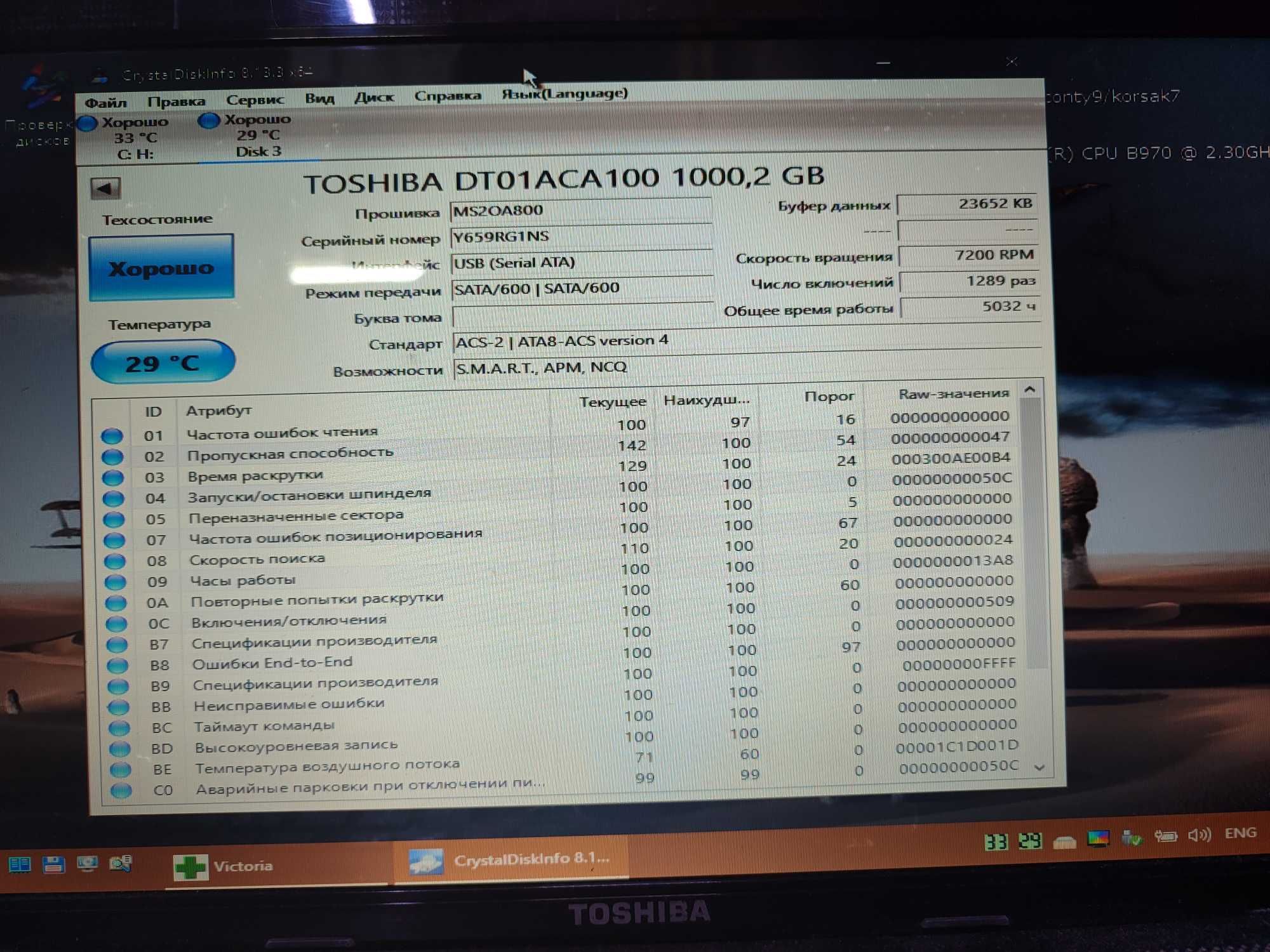Click status circle of attribute BE

[120, 770]
